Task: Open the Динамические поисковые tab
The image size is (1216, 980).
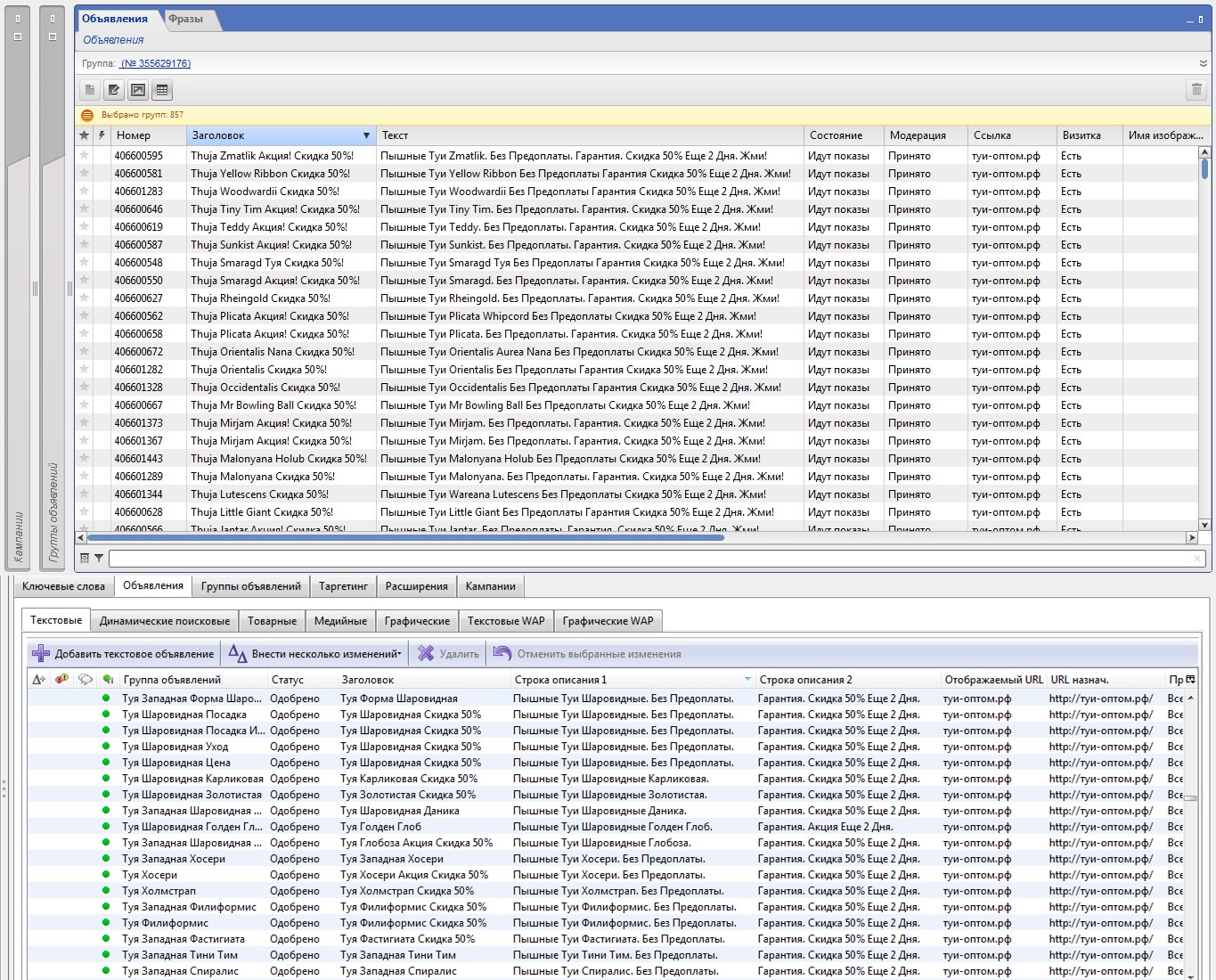Action: pos(165,621)
